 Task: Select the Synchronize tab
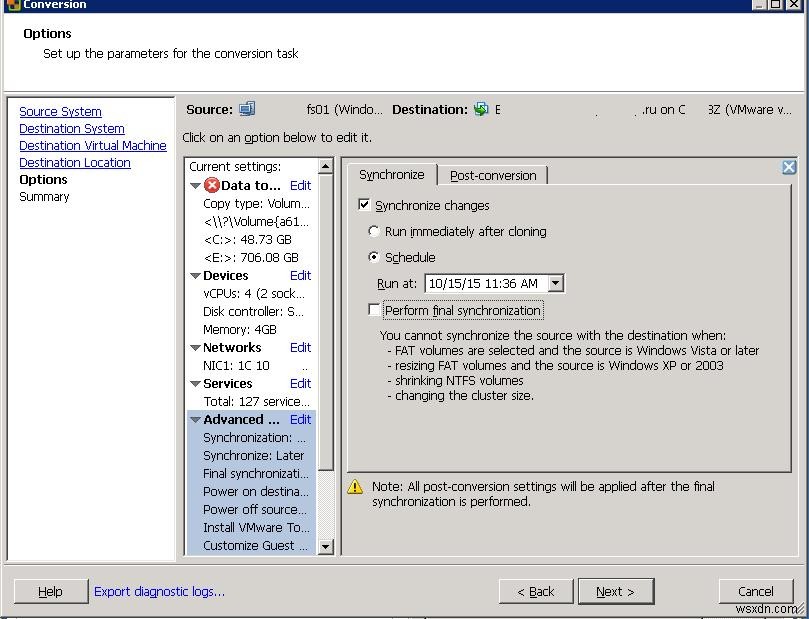(392, 174)
